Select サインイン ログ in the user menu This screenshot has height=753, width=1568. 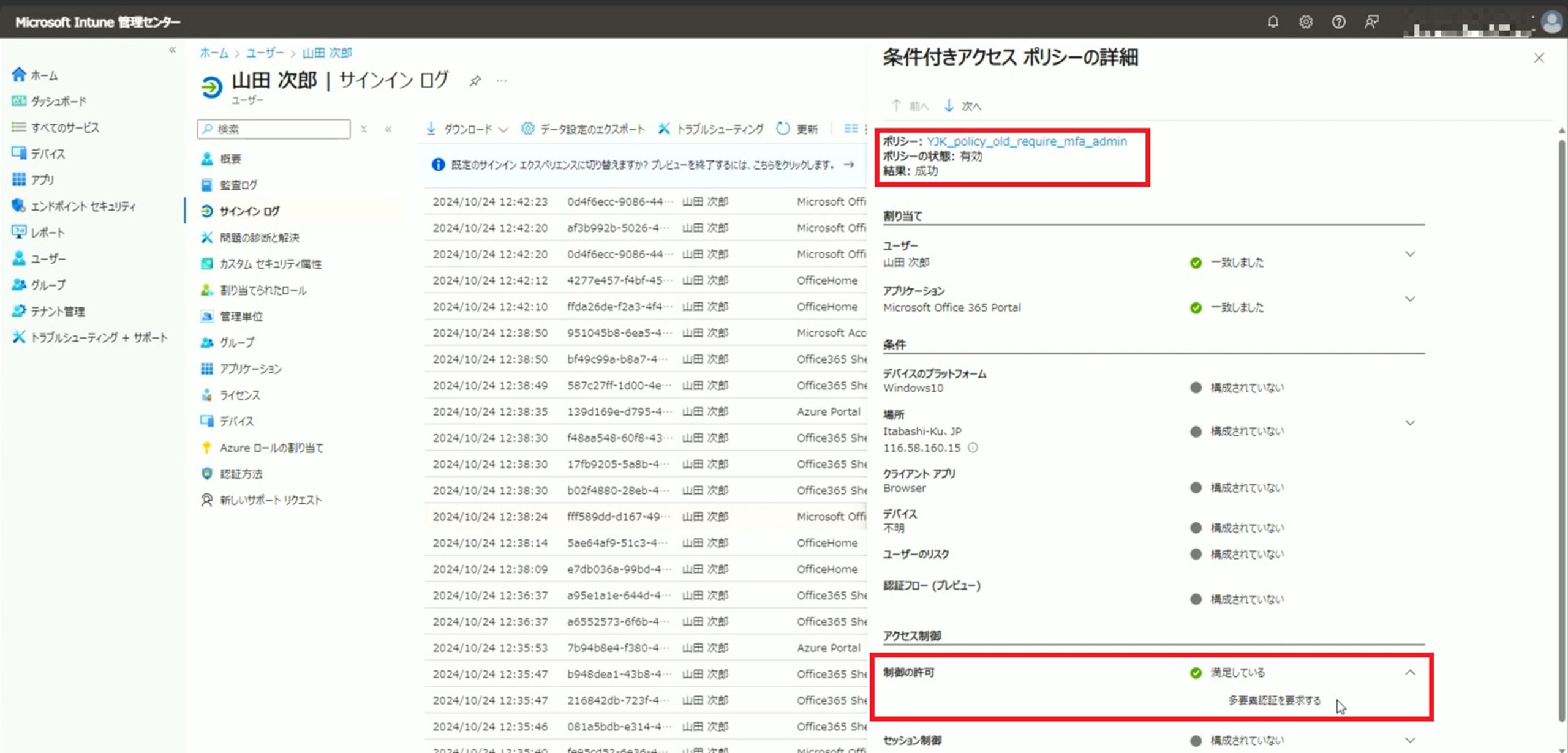click(240, 211)
